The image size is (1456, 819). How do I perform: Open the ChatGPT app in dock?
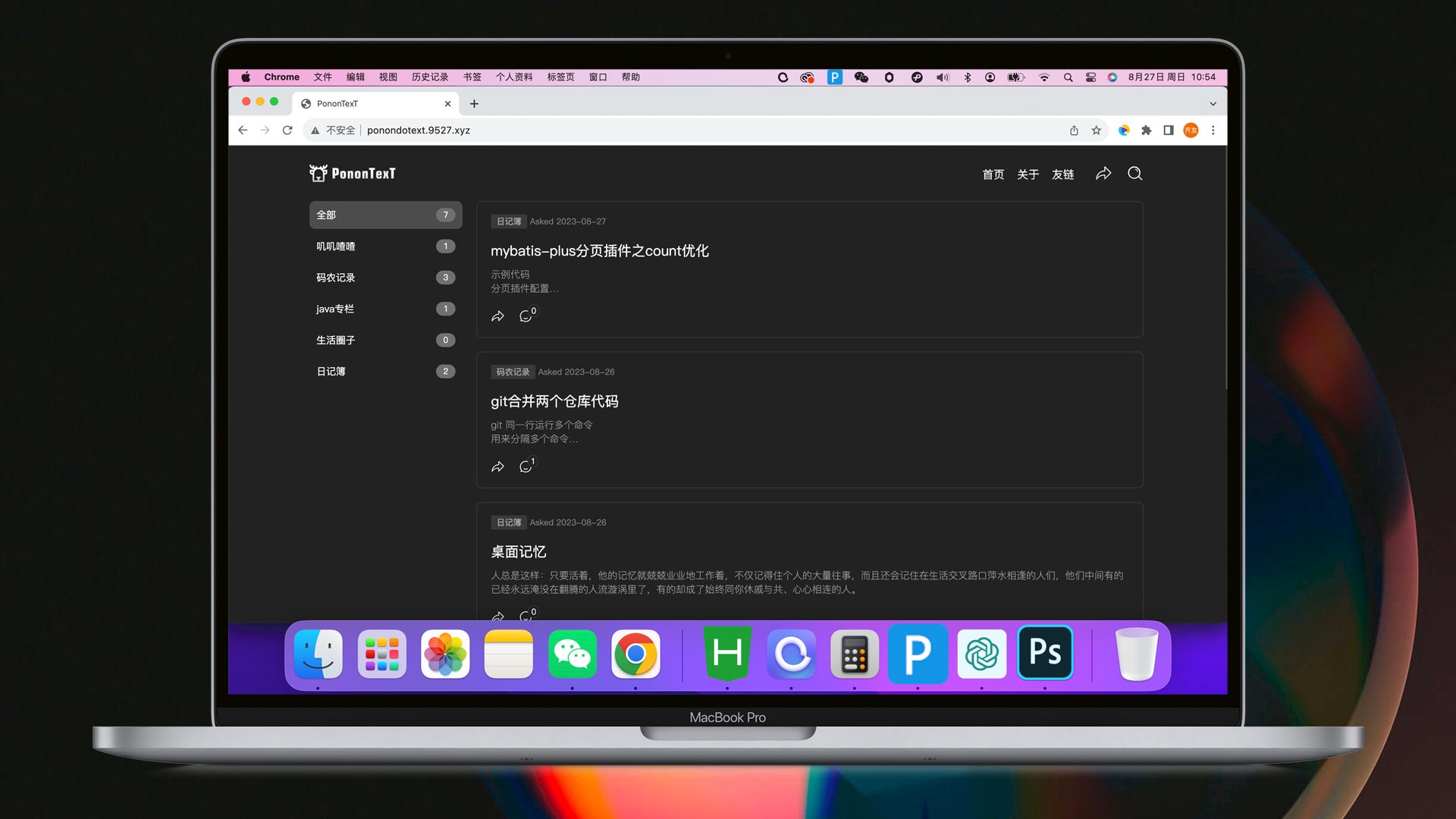pyautogui.click(x=982, y=654)
